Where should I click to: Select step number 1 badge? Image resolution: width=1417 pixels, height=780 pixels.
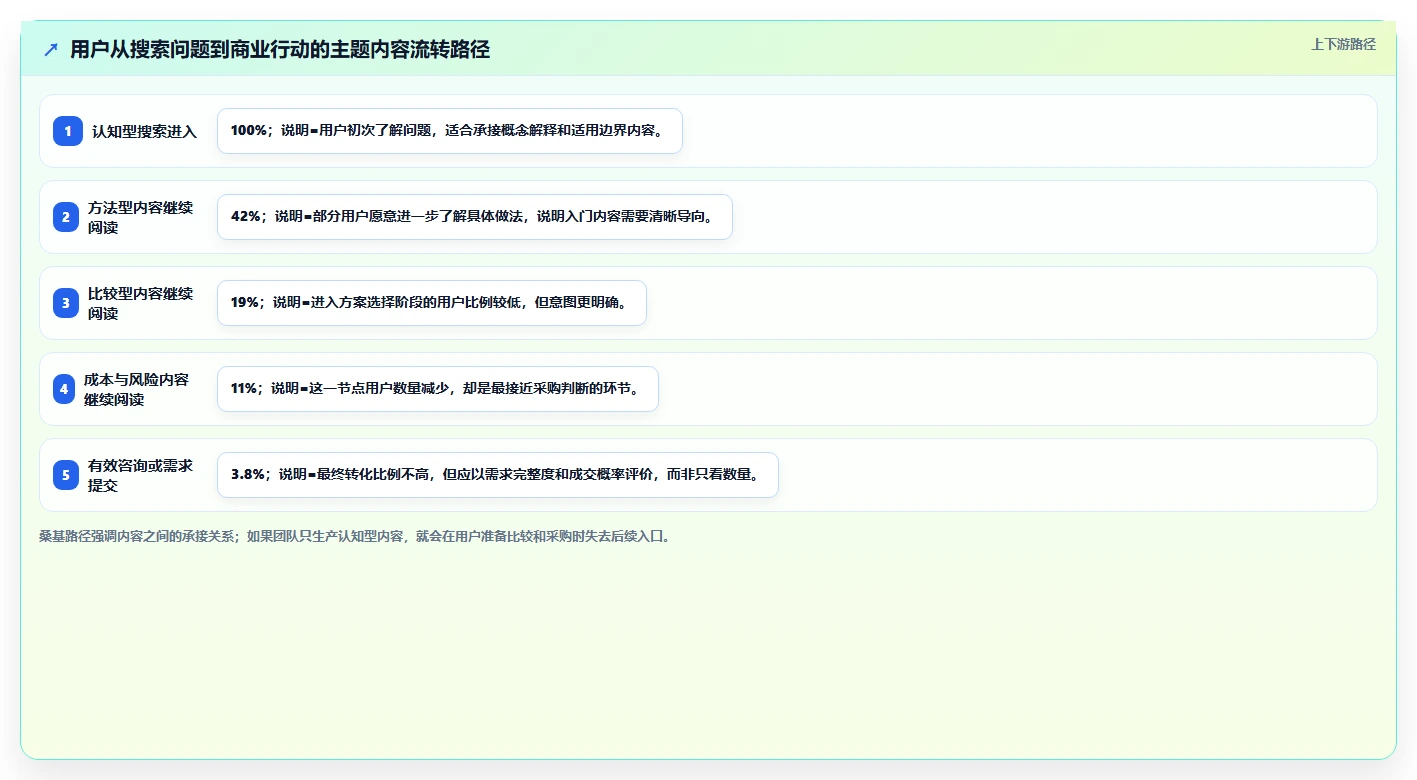click(68, 131)
